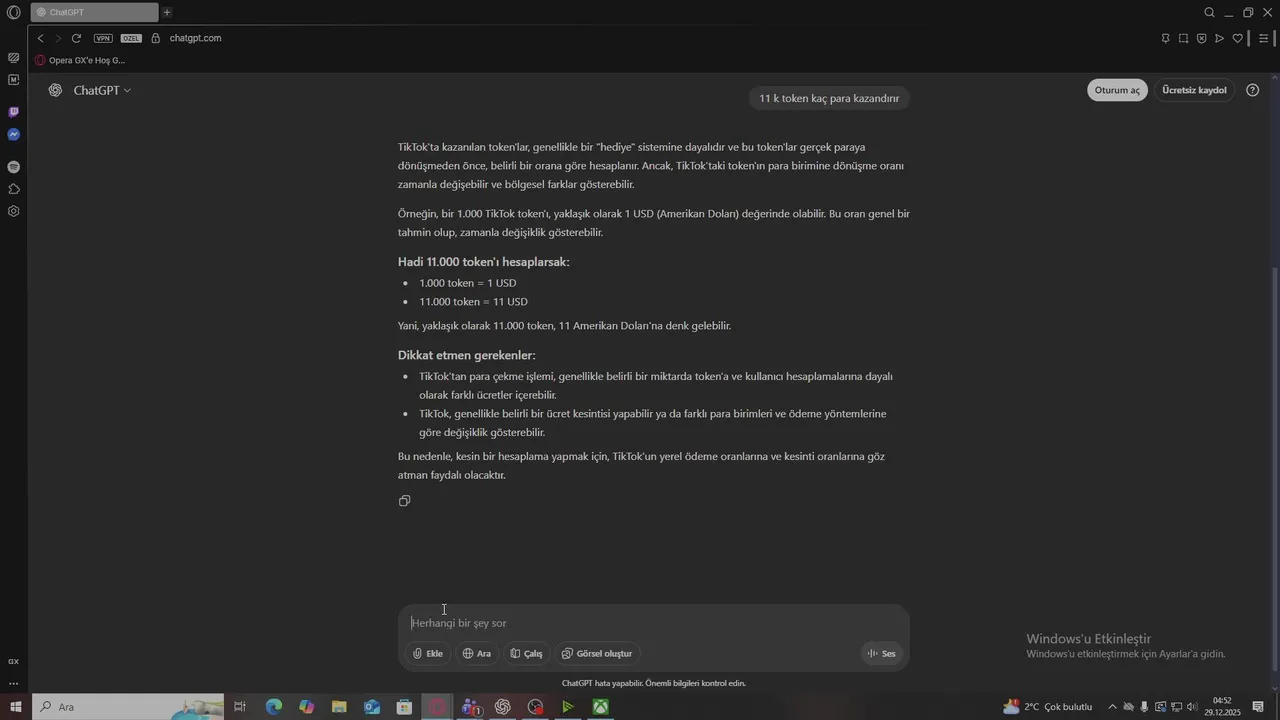Click the 'Herhangi bir şey sor' input field

click(654, 623)
